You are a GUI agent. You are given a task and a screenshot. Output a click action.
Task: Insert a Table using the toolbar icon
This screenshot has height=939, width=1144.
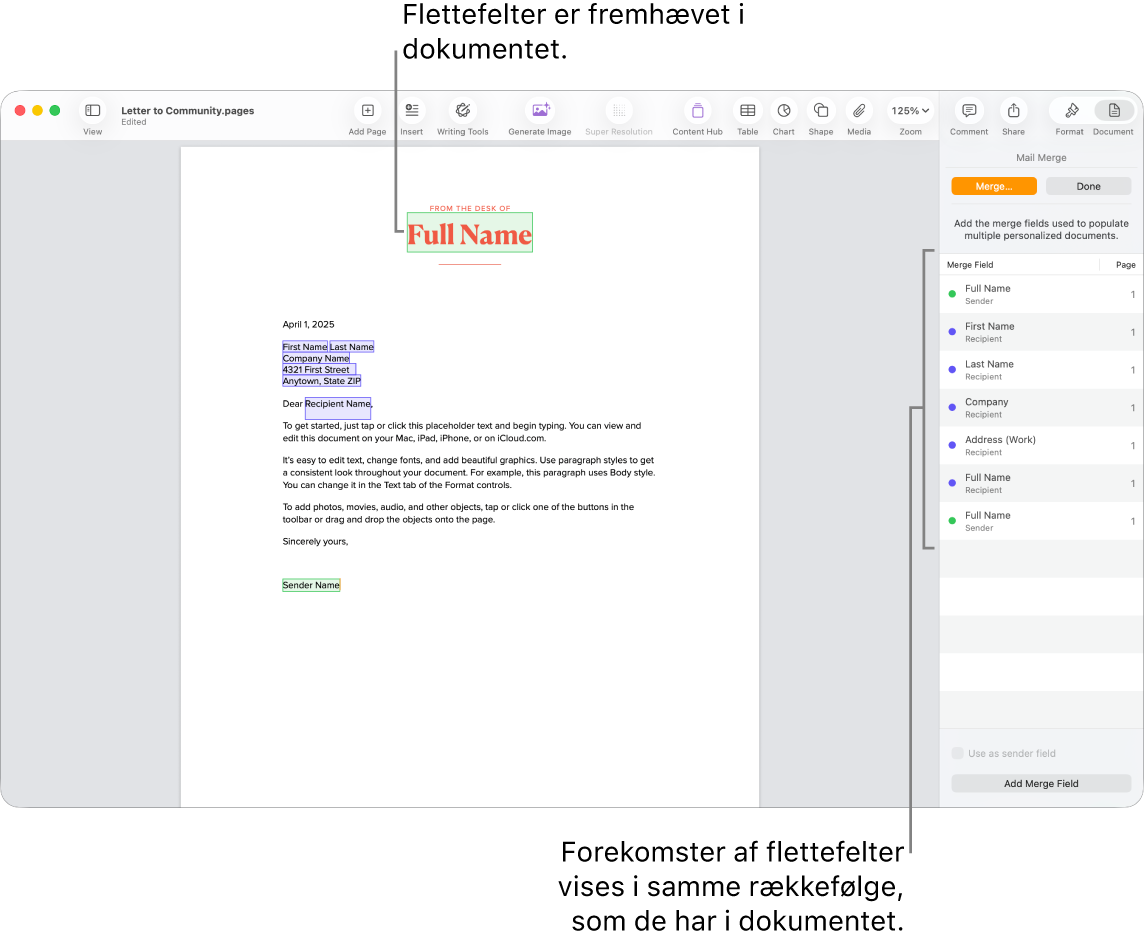pyautogui.click(x=747, y=110)
